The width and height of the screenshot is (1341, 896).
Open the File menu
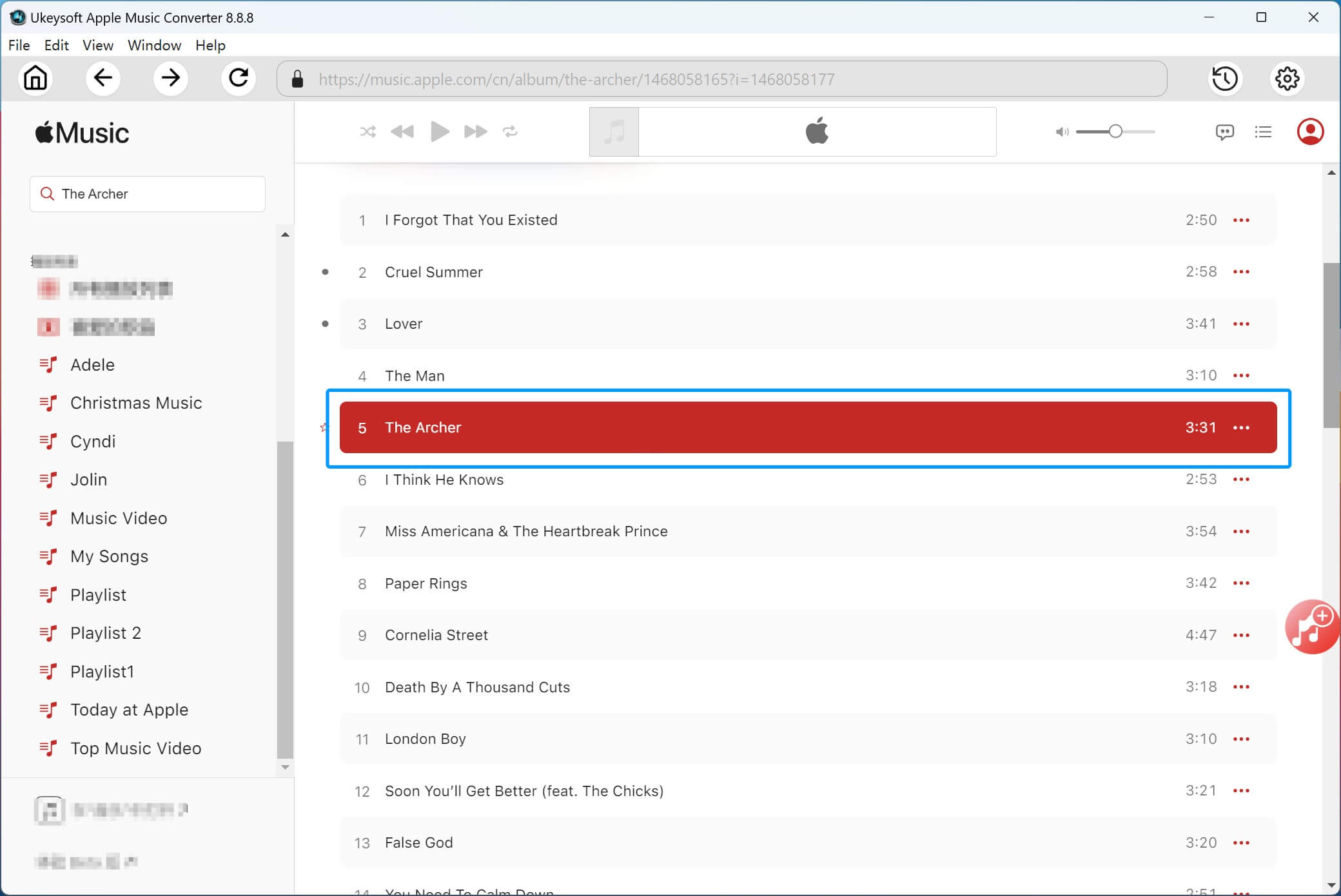pos(19,45)
